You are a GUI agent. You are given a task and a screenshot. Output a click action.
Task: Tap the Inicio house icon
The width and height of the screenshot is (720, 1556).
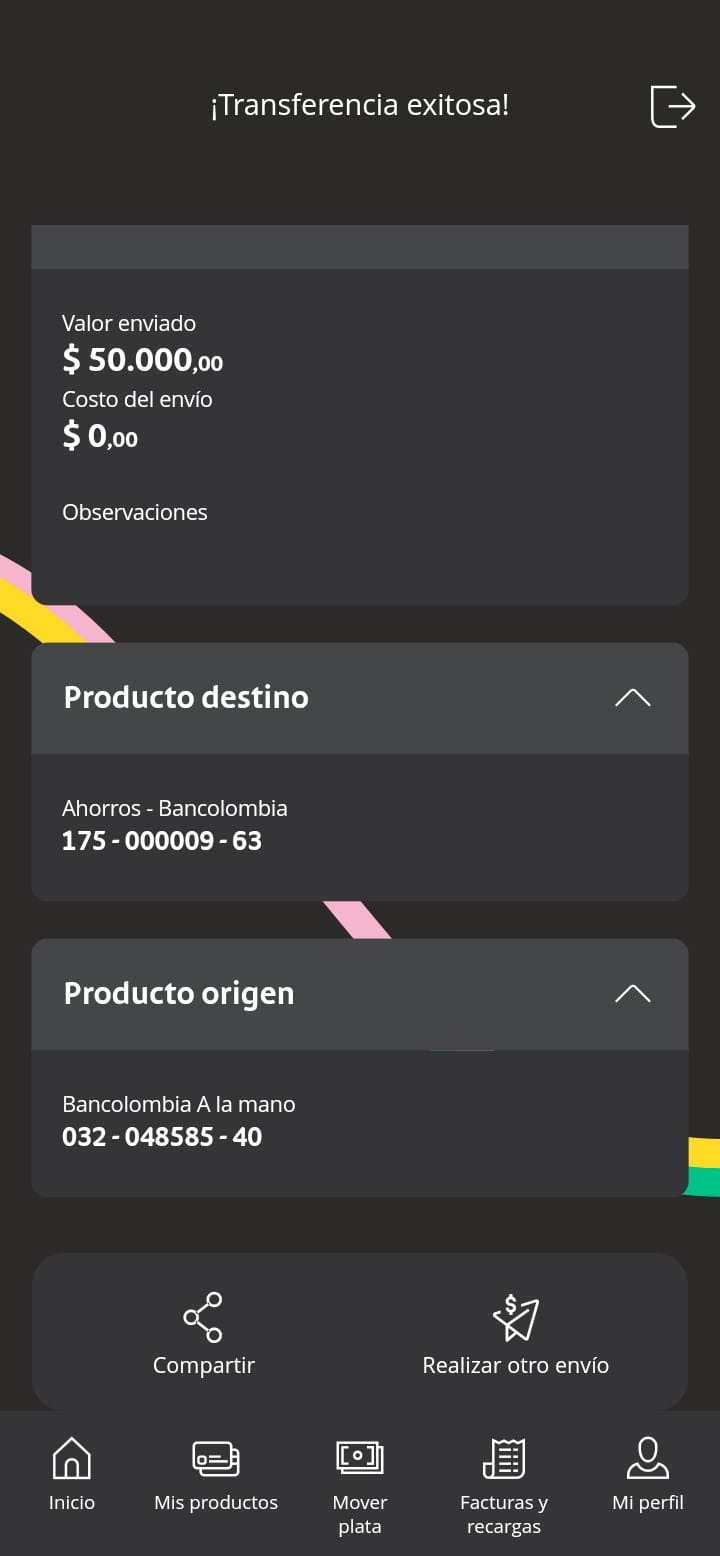pyautogui.click(x=72, y=1459)
